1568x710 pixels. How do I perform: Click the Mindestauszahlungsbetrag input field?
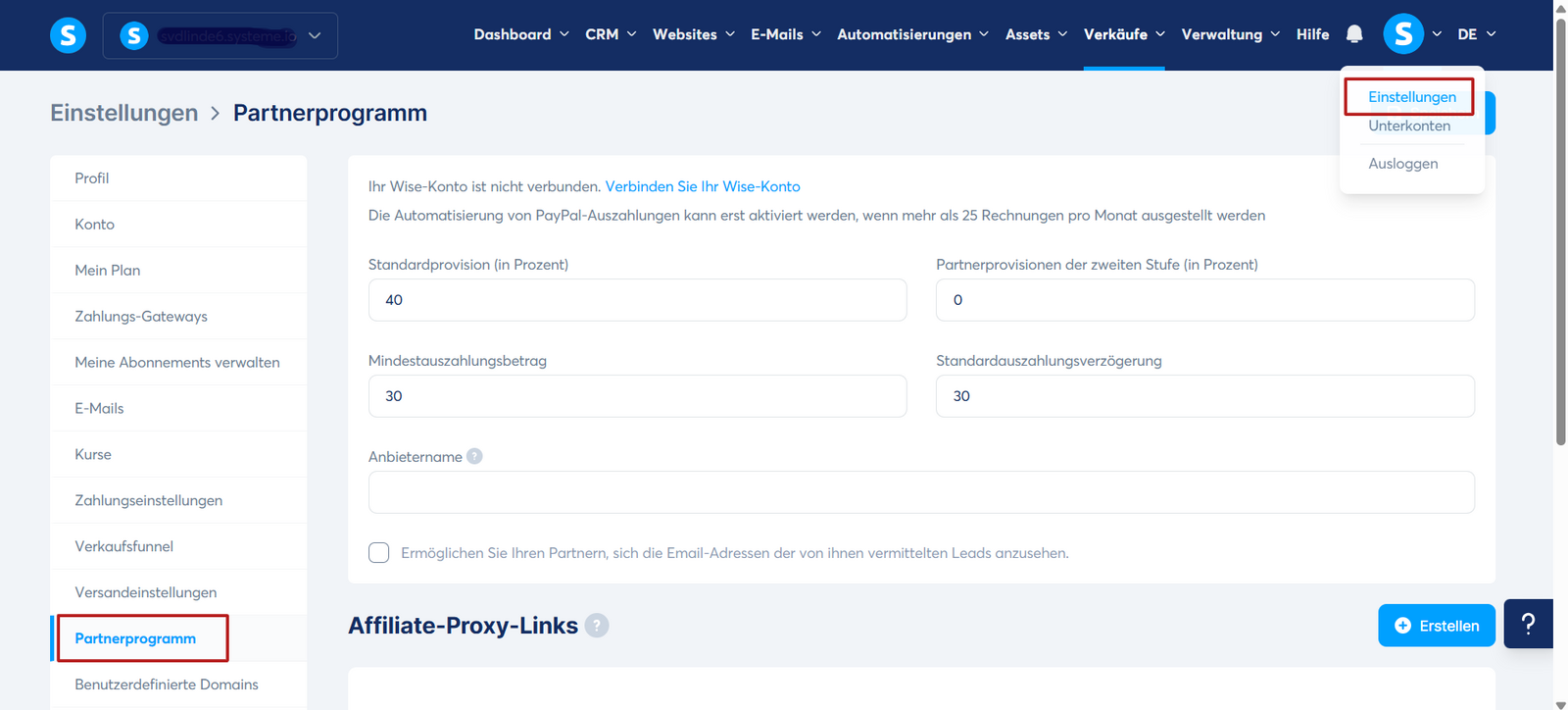click(637, 396)
